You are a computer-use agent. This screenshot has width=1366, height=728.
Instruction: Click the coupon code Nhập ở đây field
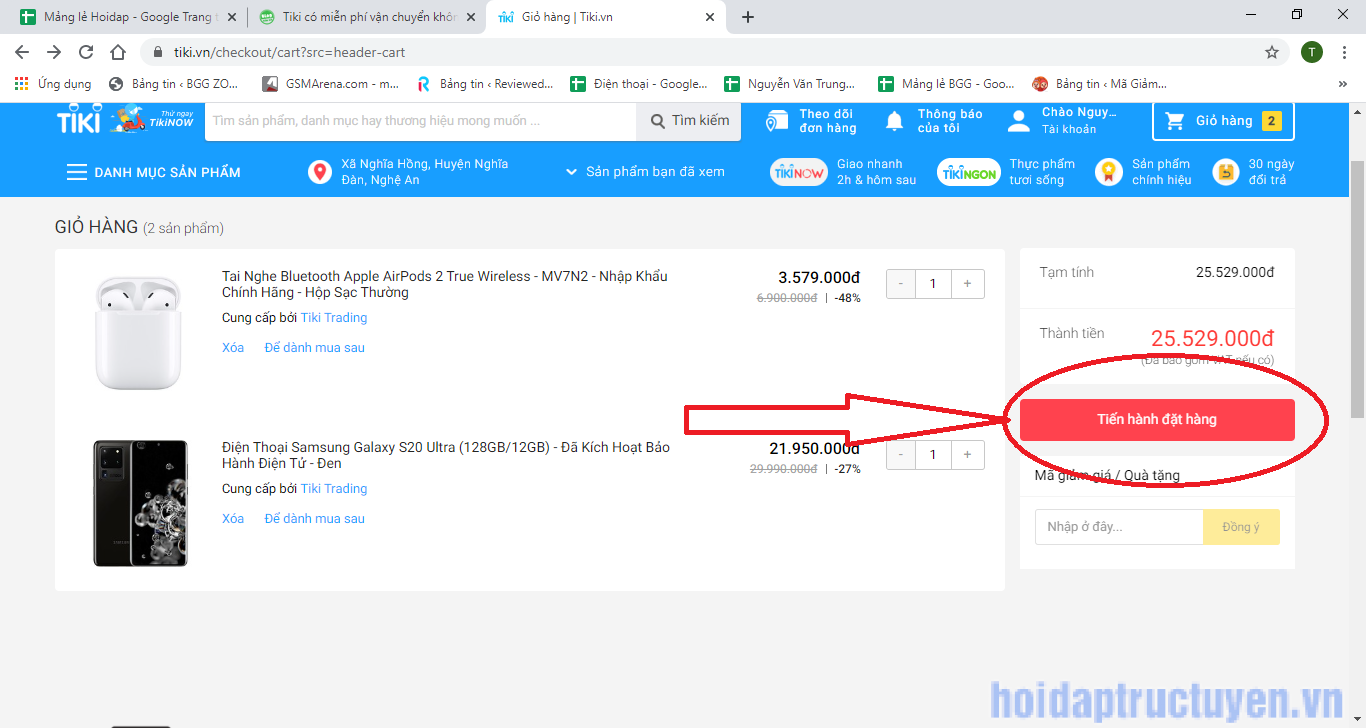point(1119,527)
